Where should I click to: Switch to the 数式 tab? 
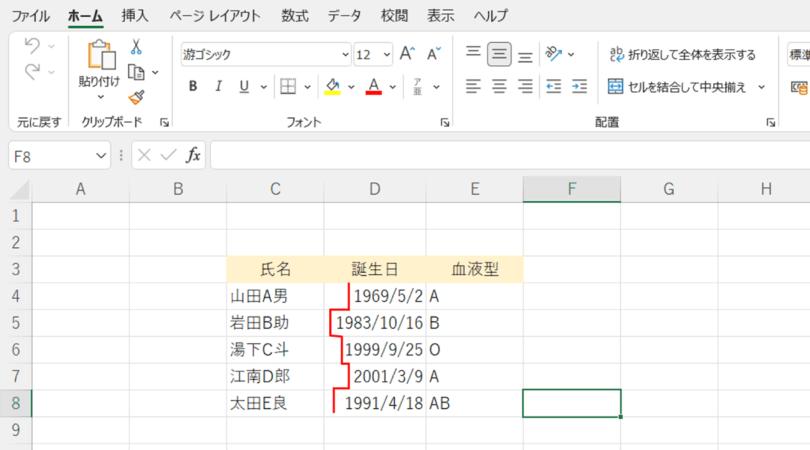(x=295, y=15)
